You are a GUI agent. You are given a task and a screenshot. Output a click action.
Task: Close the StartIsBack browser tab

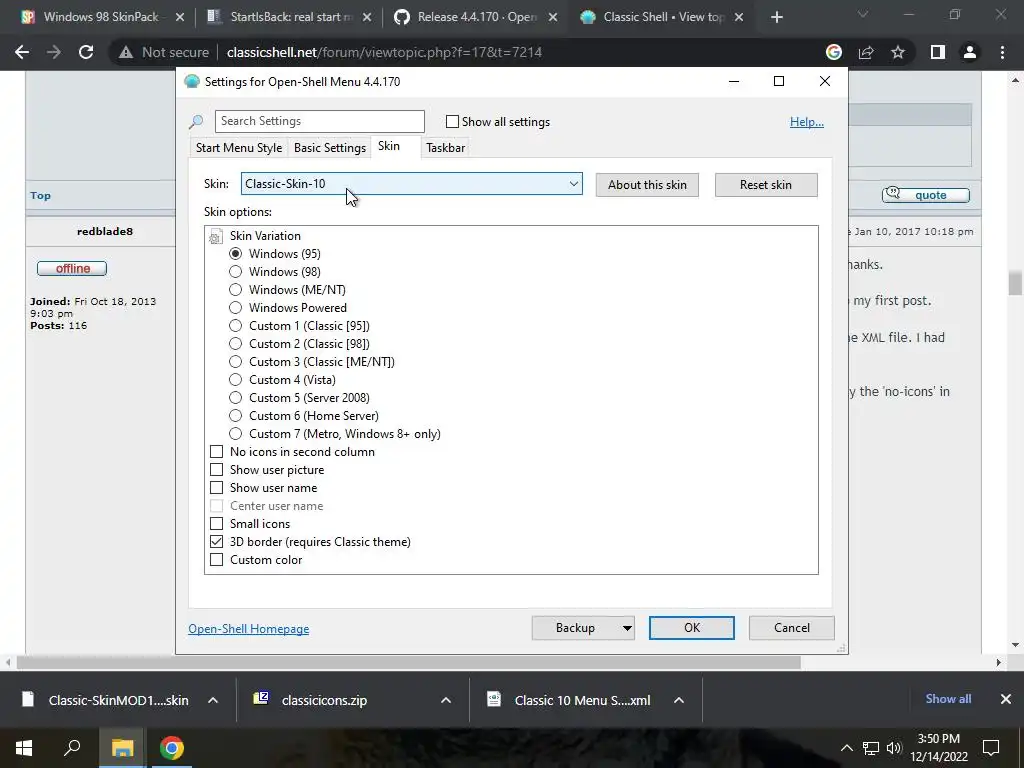tap(367, 17)
